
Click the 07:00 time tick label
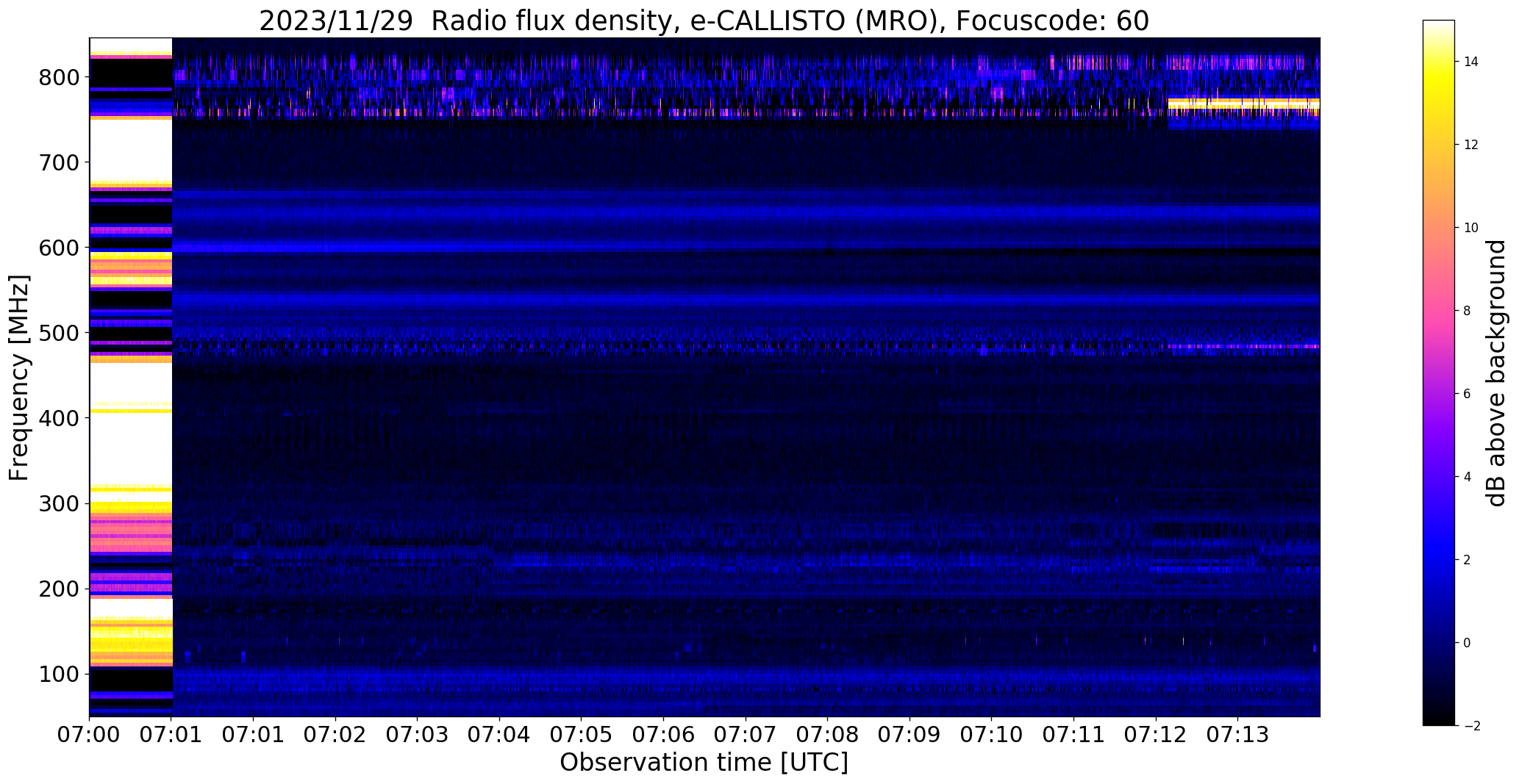90,735
